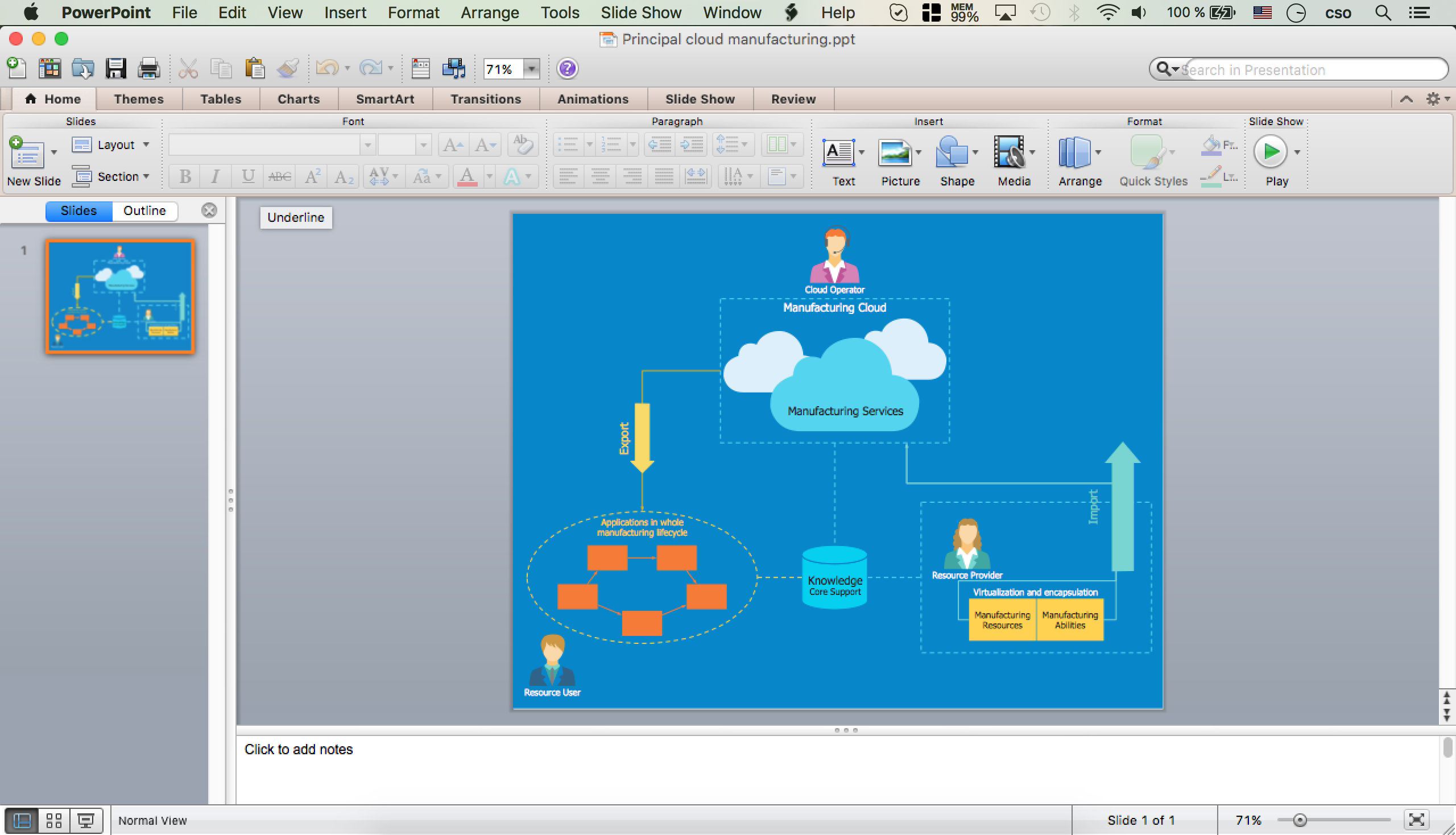Open the Animations ribbon tab
Screen dimensions: 1456x835
pyautogui.click(x=592, y=98)
